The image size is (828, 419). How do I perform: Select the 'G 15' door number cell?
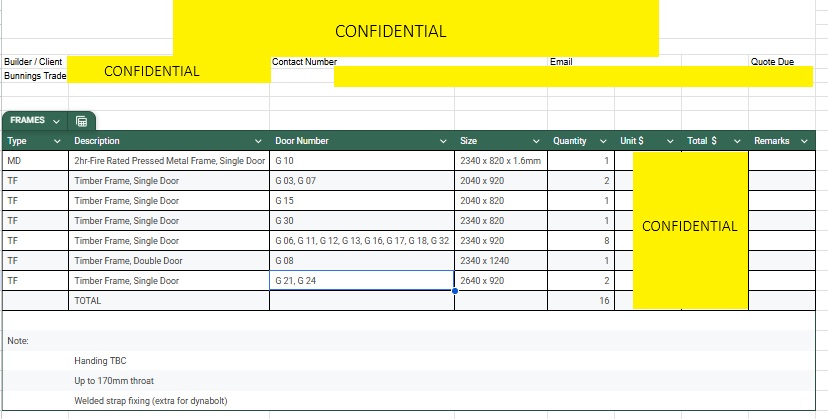coord(362,201)
